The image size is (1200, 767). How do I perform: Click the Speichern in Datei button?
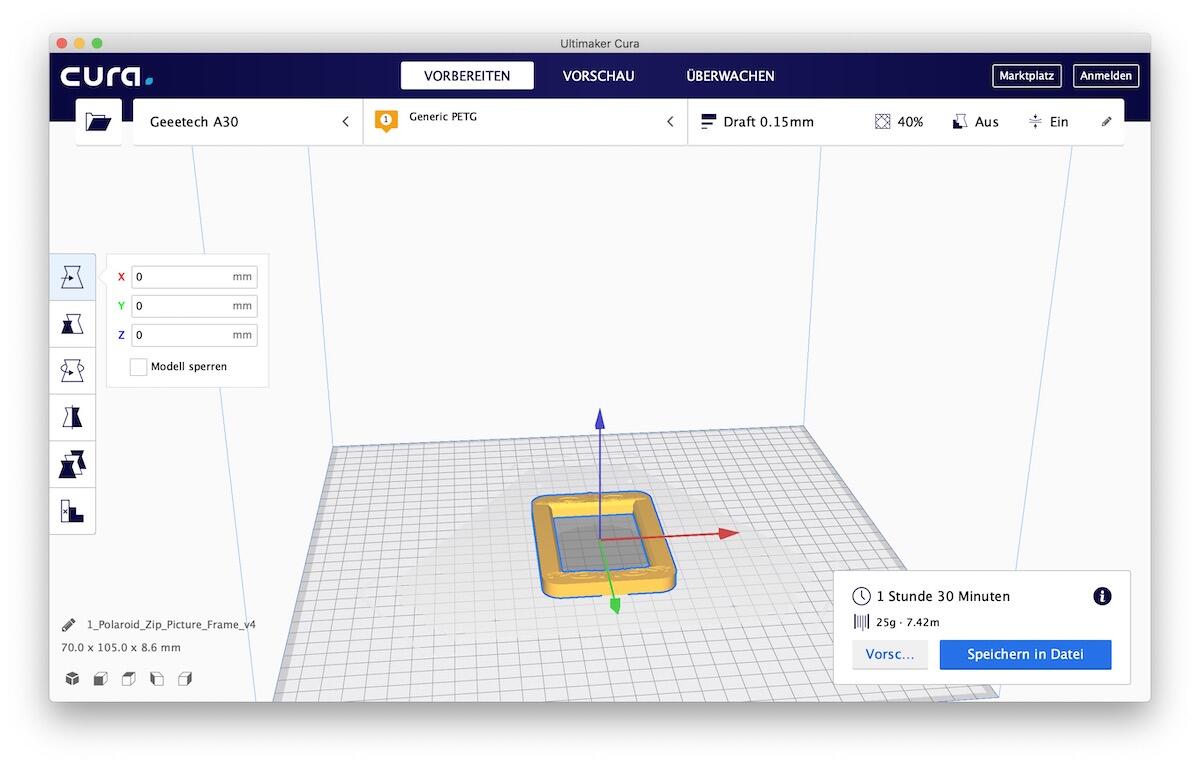click(x=1025, y=654)
